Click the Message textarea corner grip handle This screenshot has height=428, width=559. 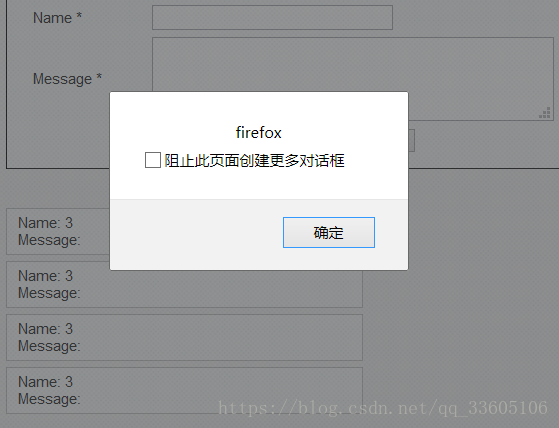point(545,113)
